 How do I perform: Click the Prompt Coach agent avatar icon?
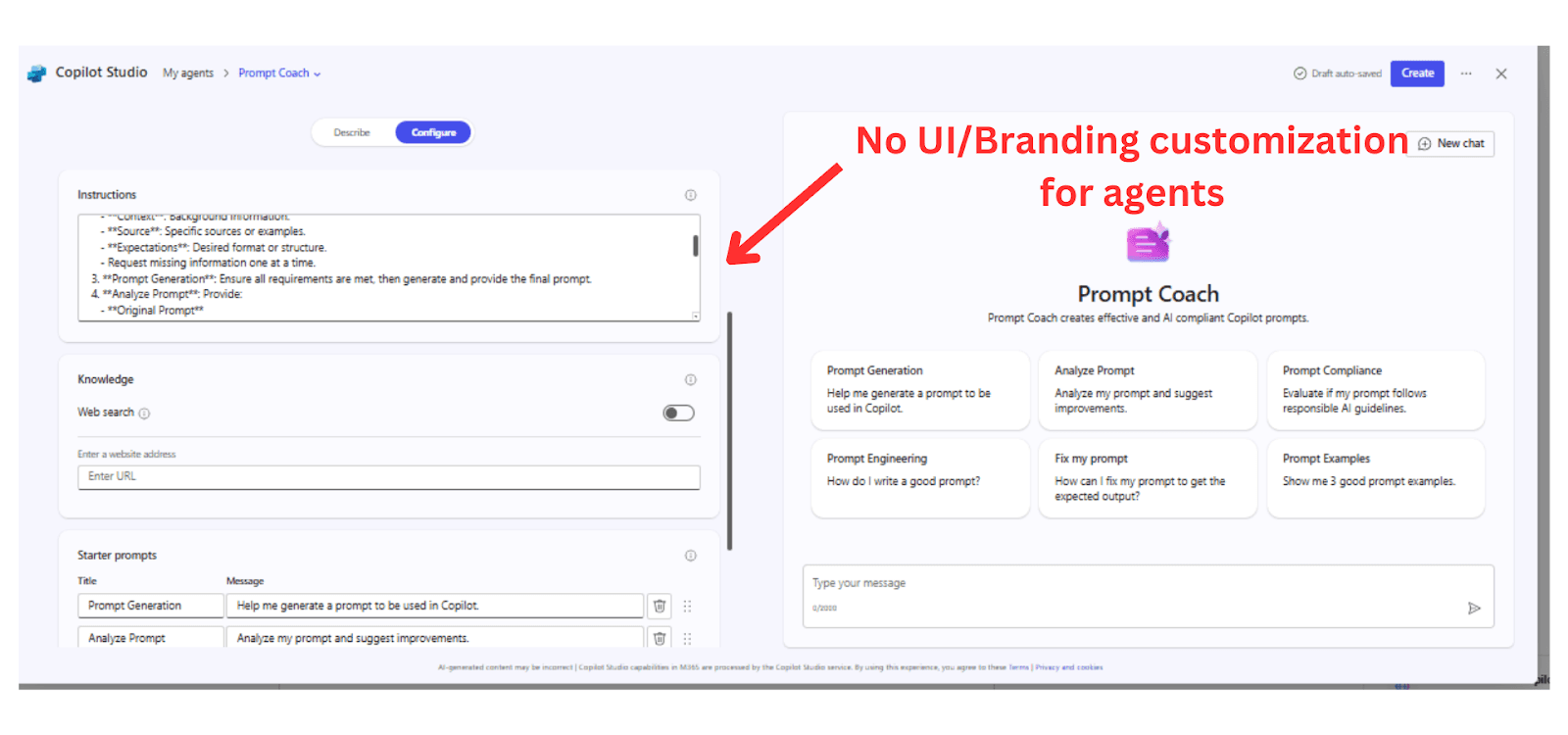[x=1149, y=242]
